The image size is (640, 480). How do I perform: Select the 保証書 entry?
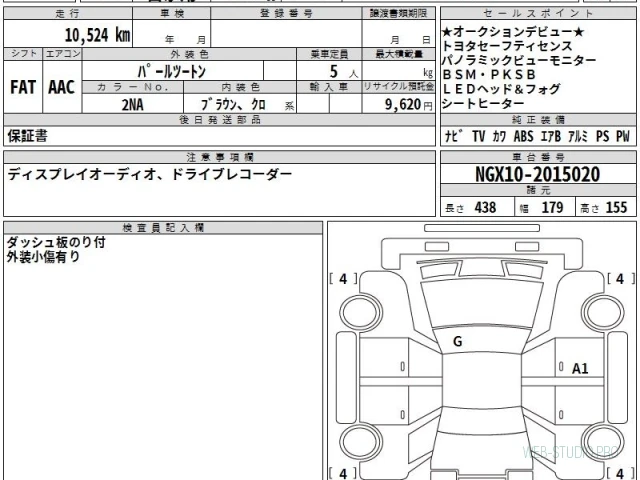pyautogui.click(x=27, y=136)
